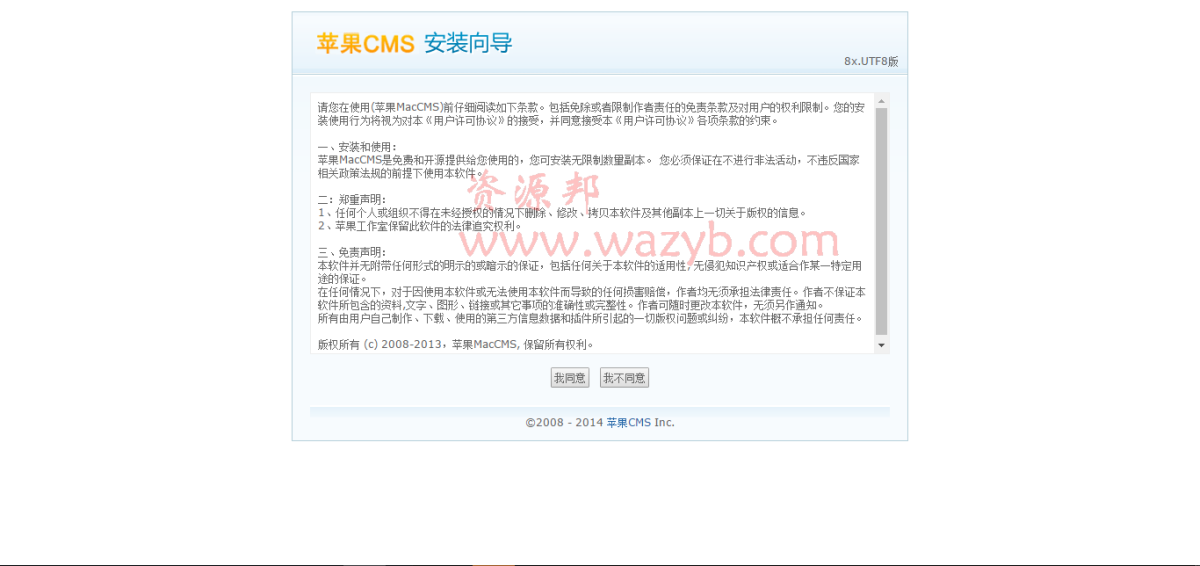Viewport: 1200px width, 566px height.
Task: Click the line starting 1、任何个人或组织
Action: [x=562, y=212]
